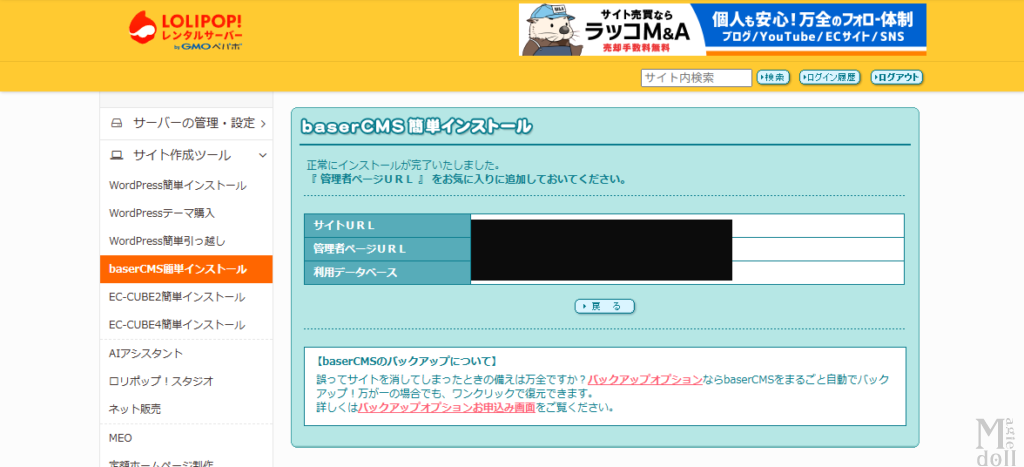Collapse the サイト作成ツール section chevron

262,155
